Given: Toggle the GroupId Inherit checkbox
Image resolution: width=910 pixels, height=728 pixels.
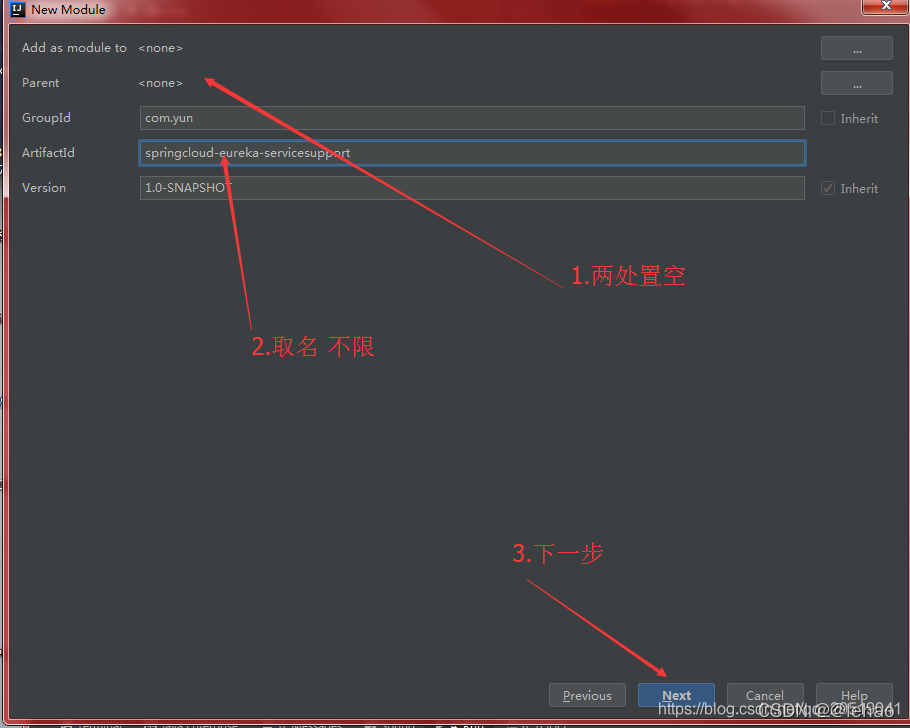Looking at the screenshot, I should 828,118.
